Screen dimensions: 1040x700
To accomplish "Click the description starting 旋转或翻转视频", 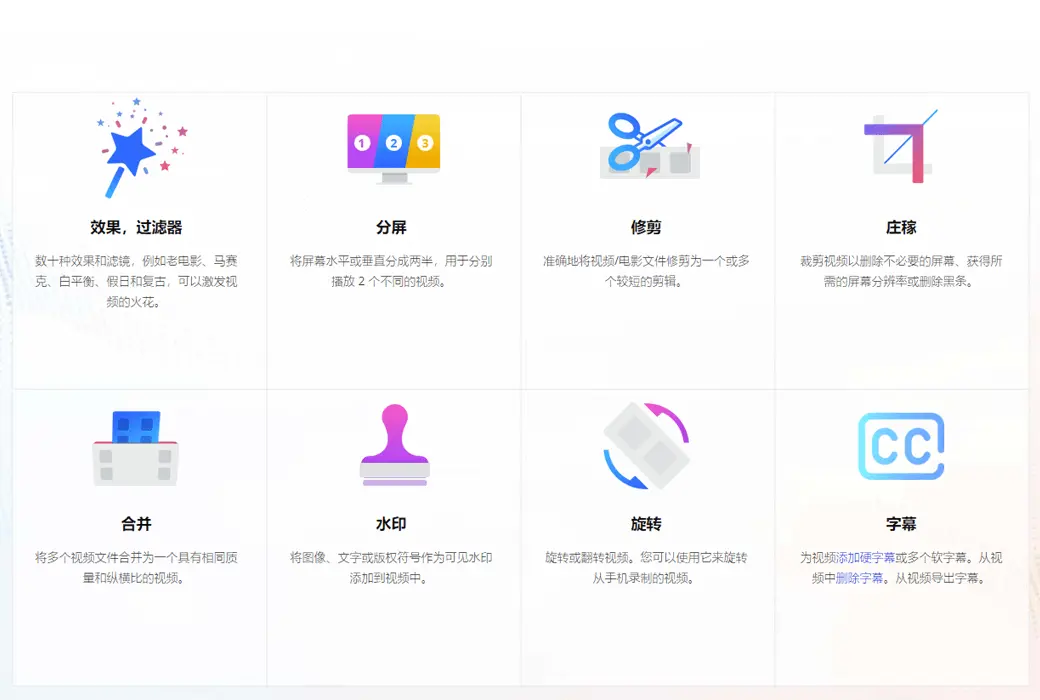I will click(x=646, y=568).
